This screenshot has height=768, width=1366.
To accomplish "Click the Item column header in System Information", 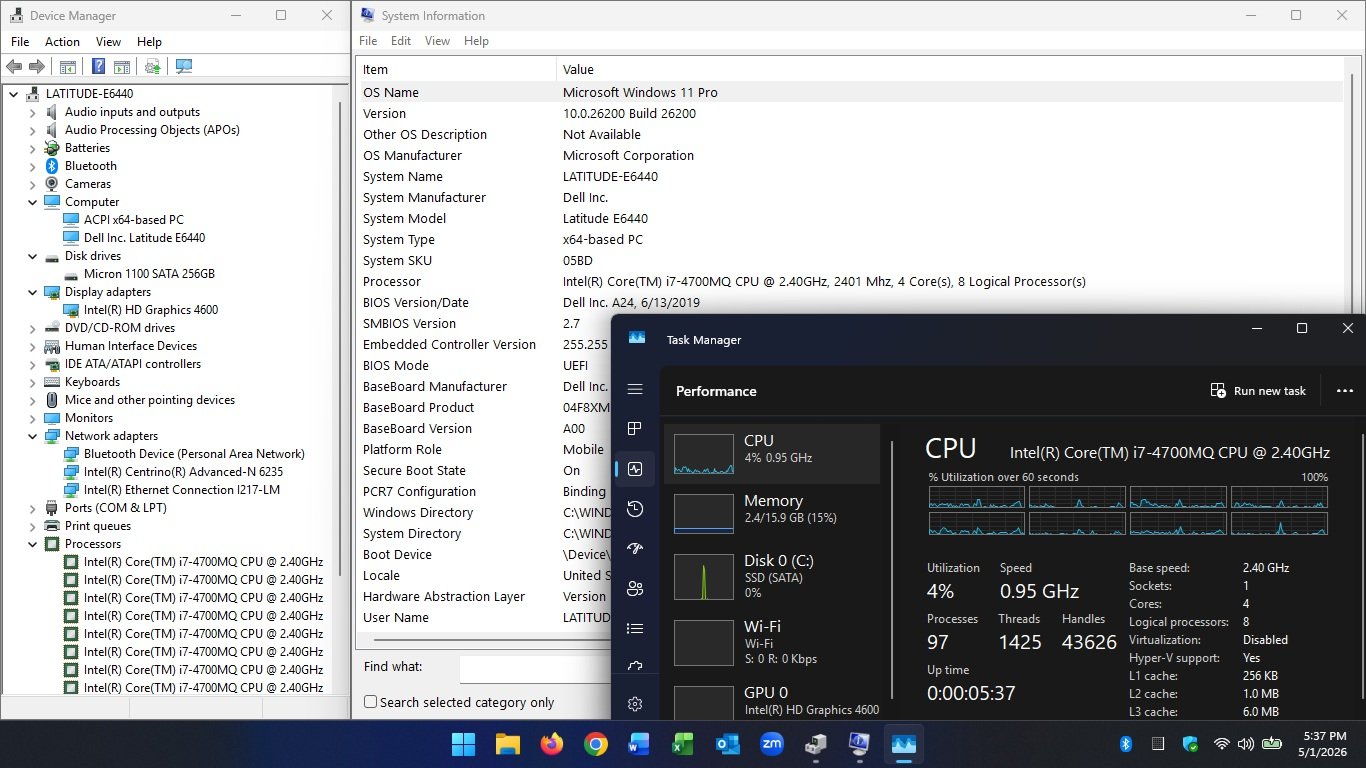I will click(x=456, y=69).
